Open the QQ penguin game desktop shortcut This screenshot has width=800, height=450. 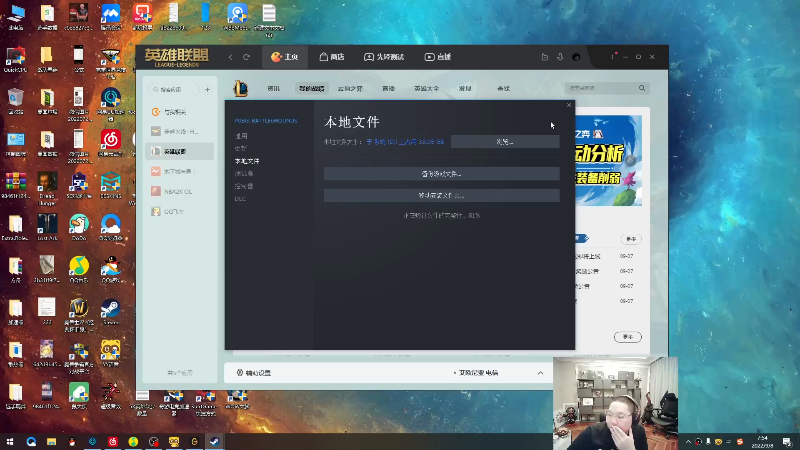click(110, 270)
